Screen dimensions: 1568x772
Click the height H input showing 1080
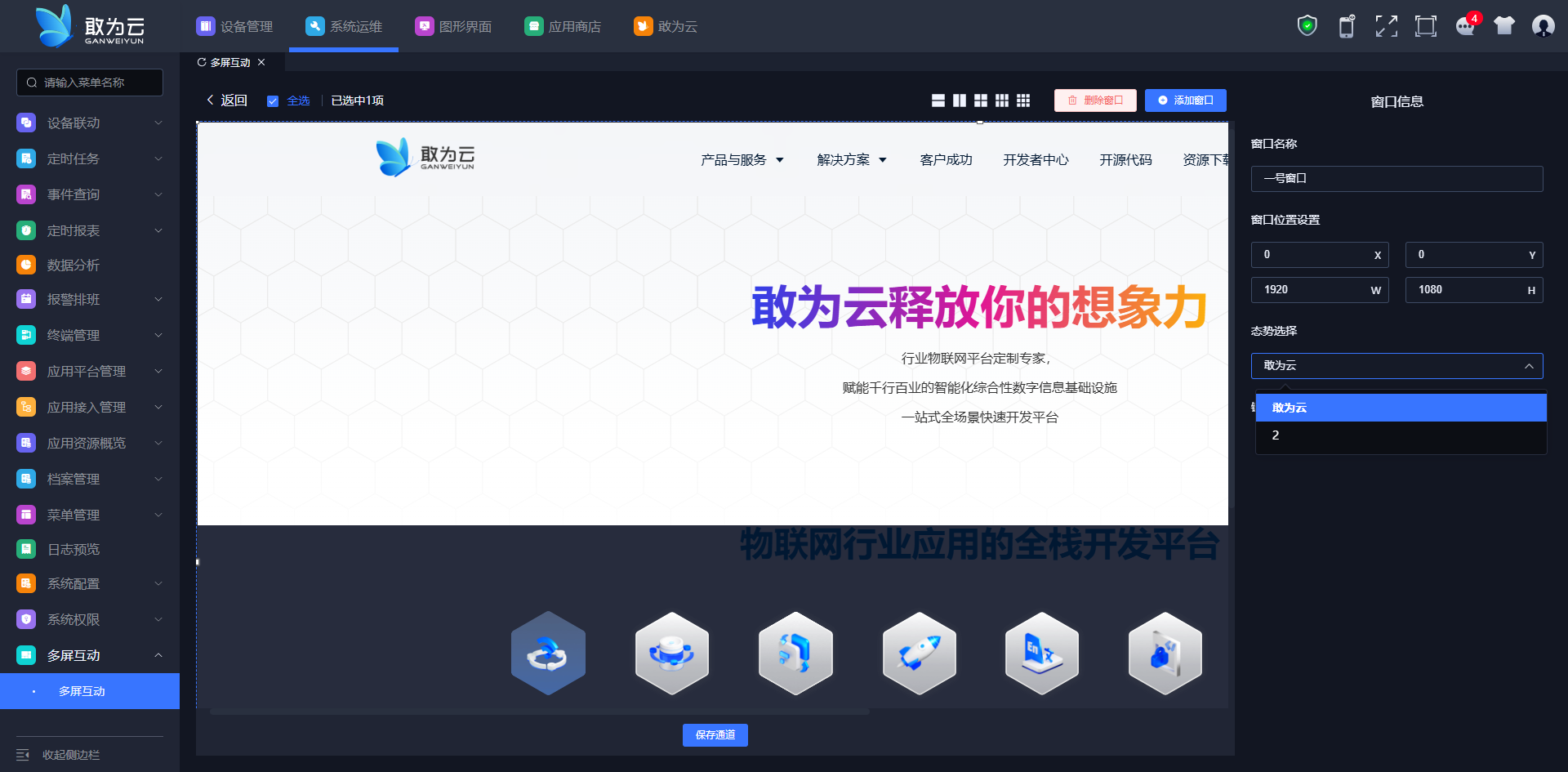[x=1474, y=290]
